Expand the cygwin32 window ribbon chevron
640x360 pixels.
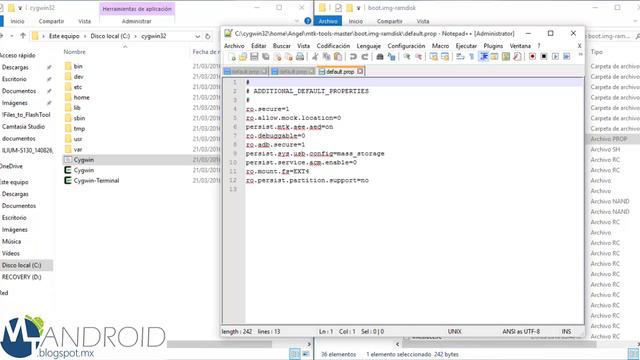297,21
